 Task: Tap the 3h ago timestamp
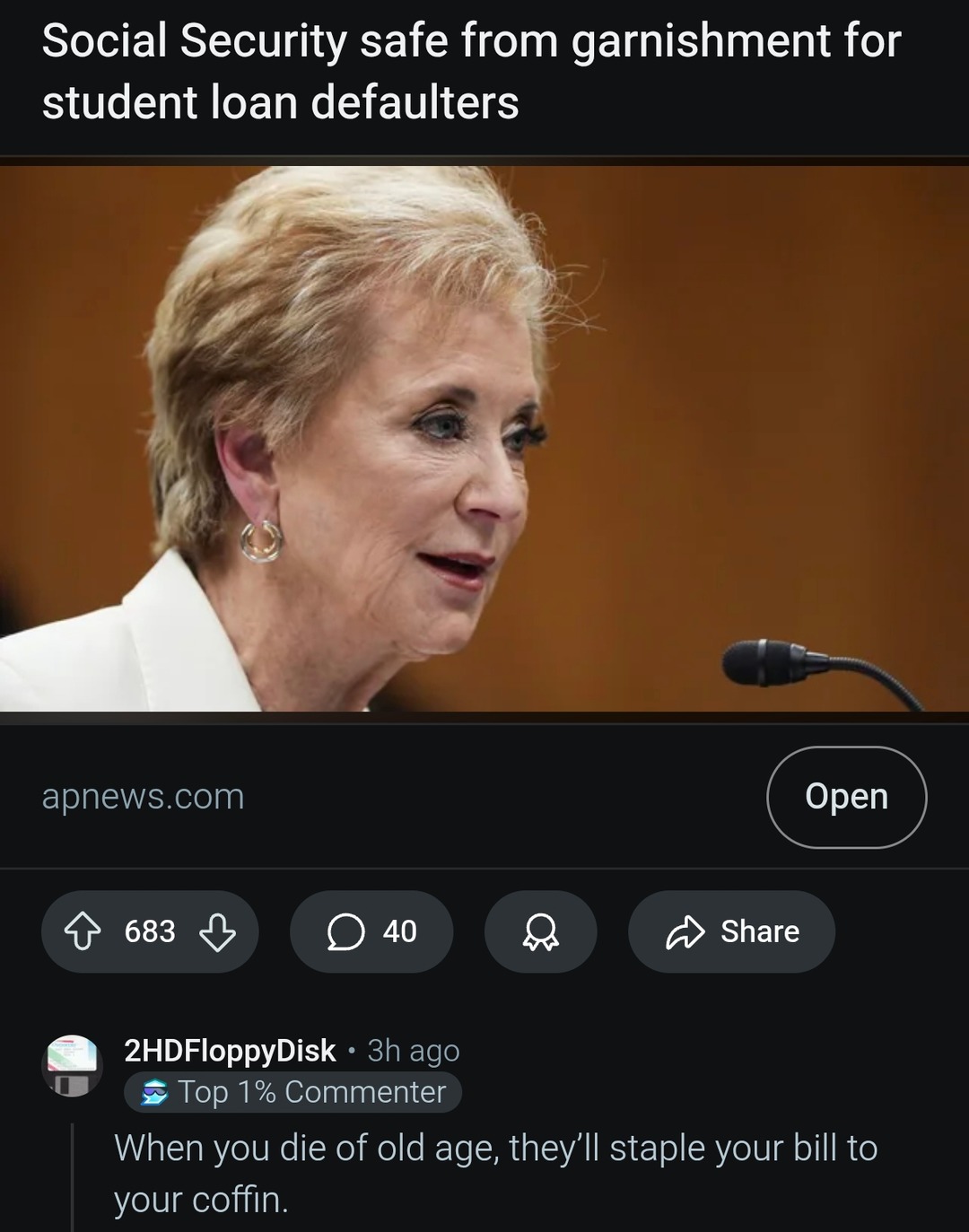[414, 1050]
